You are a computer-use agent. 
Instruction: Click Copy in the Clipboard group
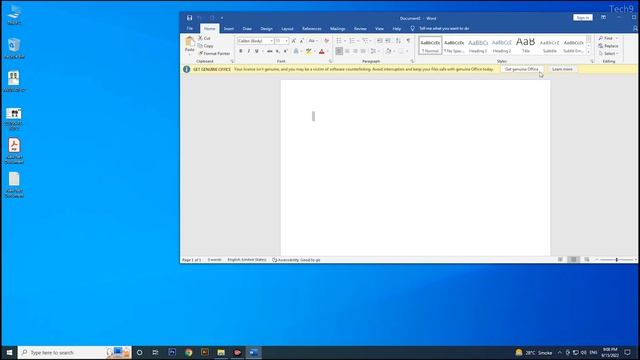pyautogui.click(x=206, y=46)
